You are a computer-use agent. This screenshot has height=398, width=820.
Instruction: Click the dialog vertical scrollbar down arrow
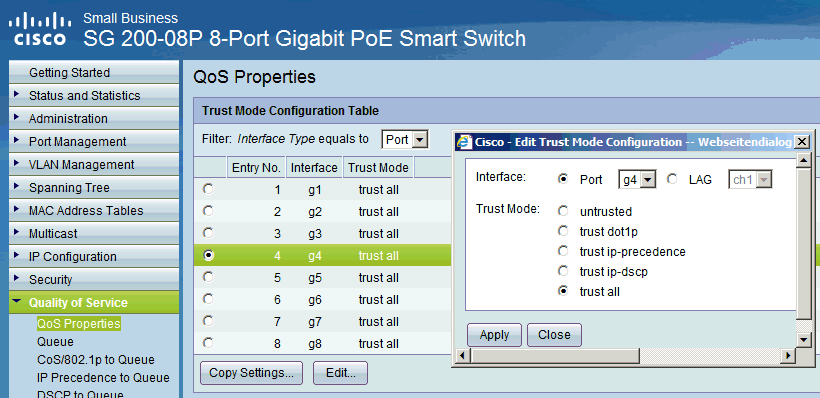coord(804,340)
